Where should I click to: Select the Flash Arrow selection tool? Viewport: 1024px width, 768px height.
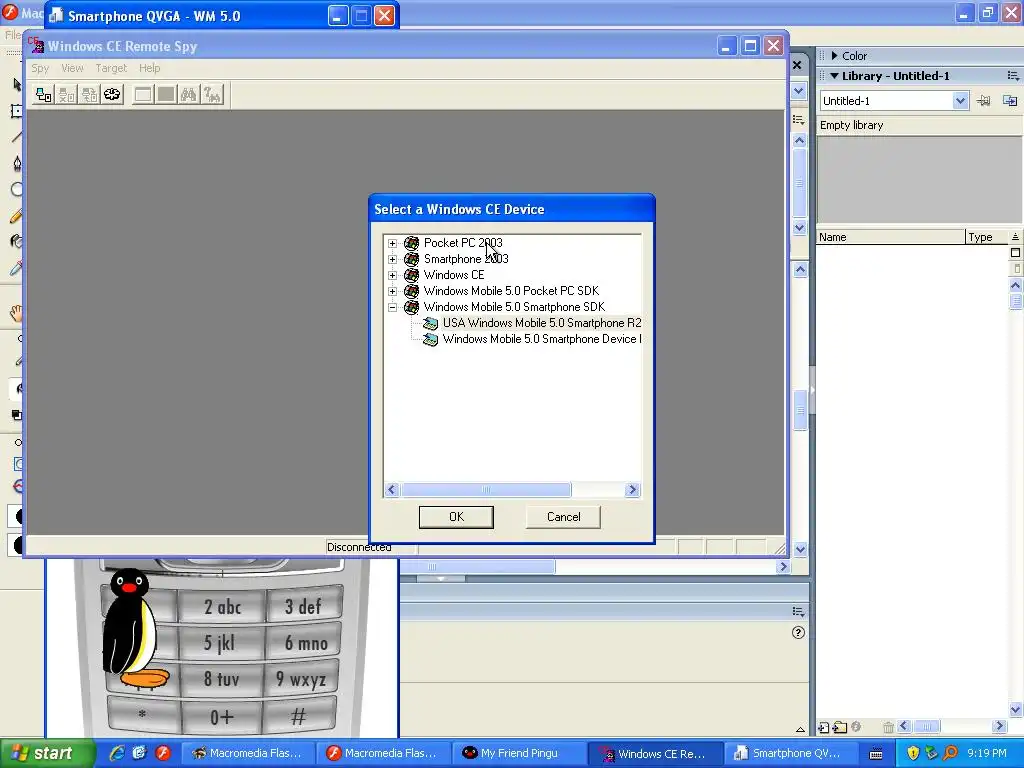(16, 84)
